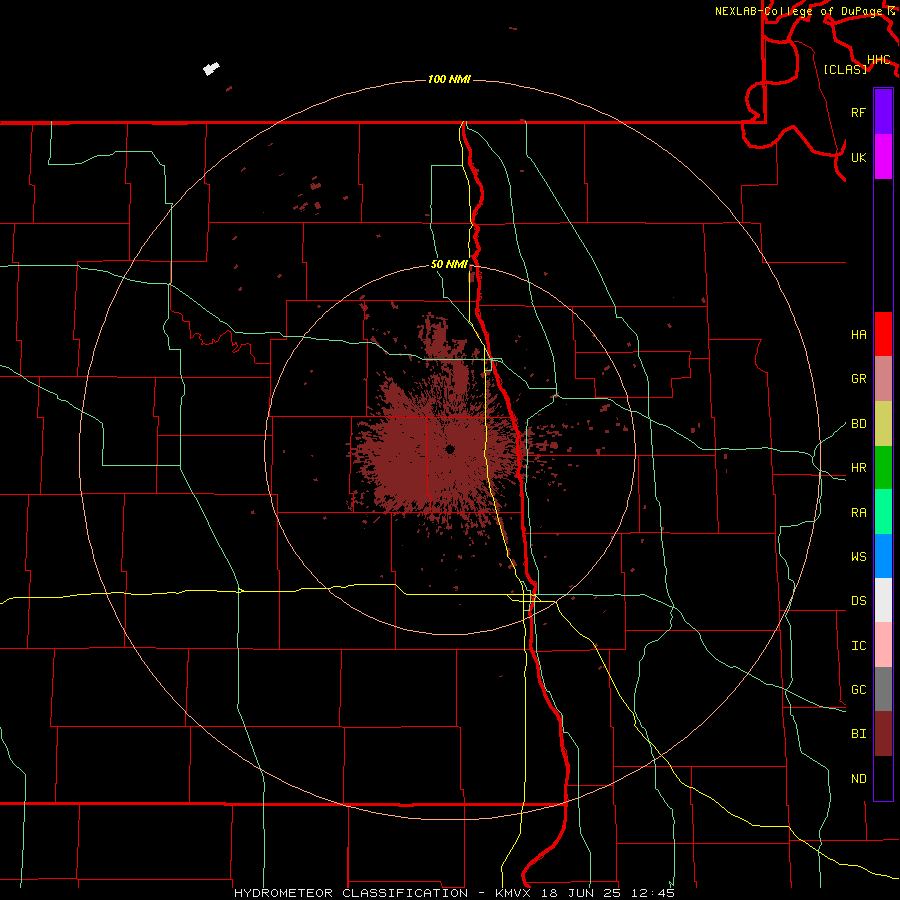
Task: Click the radar site center dot
Action: (450, 449)
